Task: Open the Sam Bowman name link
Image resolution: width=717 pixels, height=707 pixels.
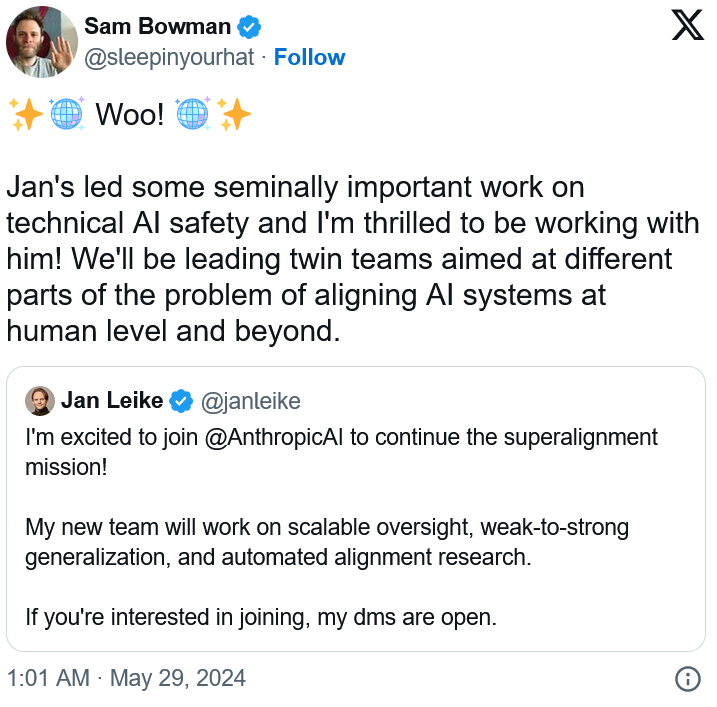Action: click(157, 26)
